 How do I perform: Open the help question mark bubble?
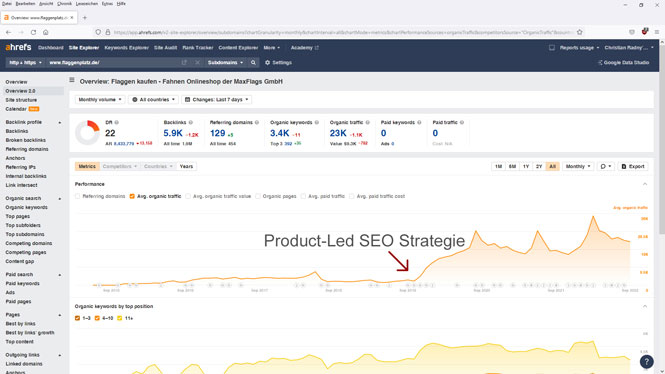click(646, 362)
